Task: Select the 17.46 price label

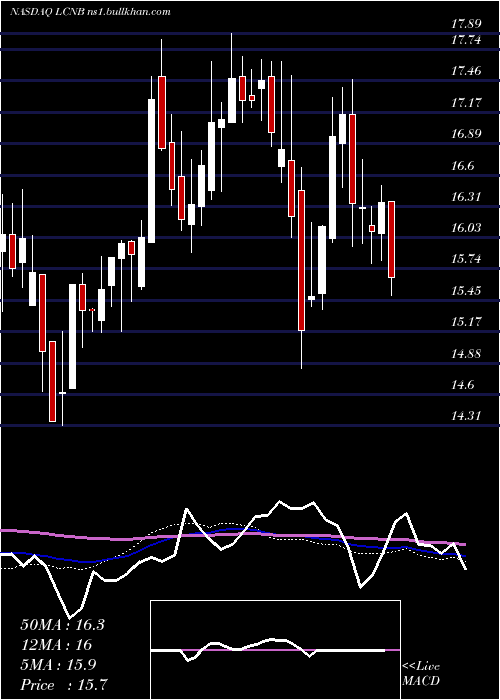Action: coord(465,71)
